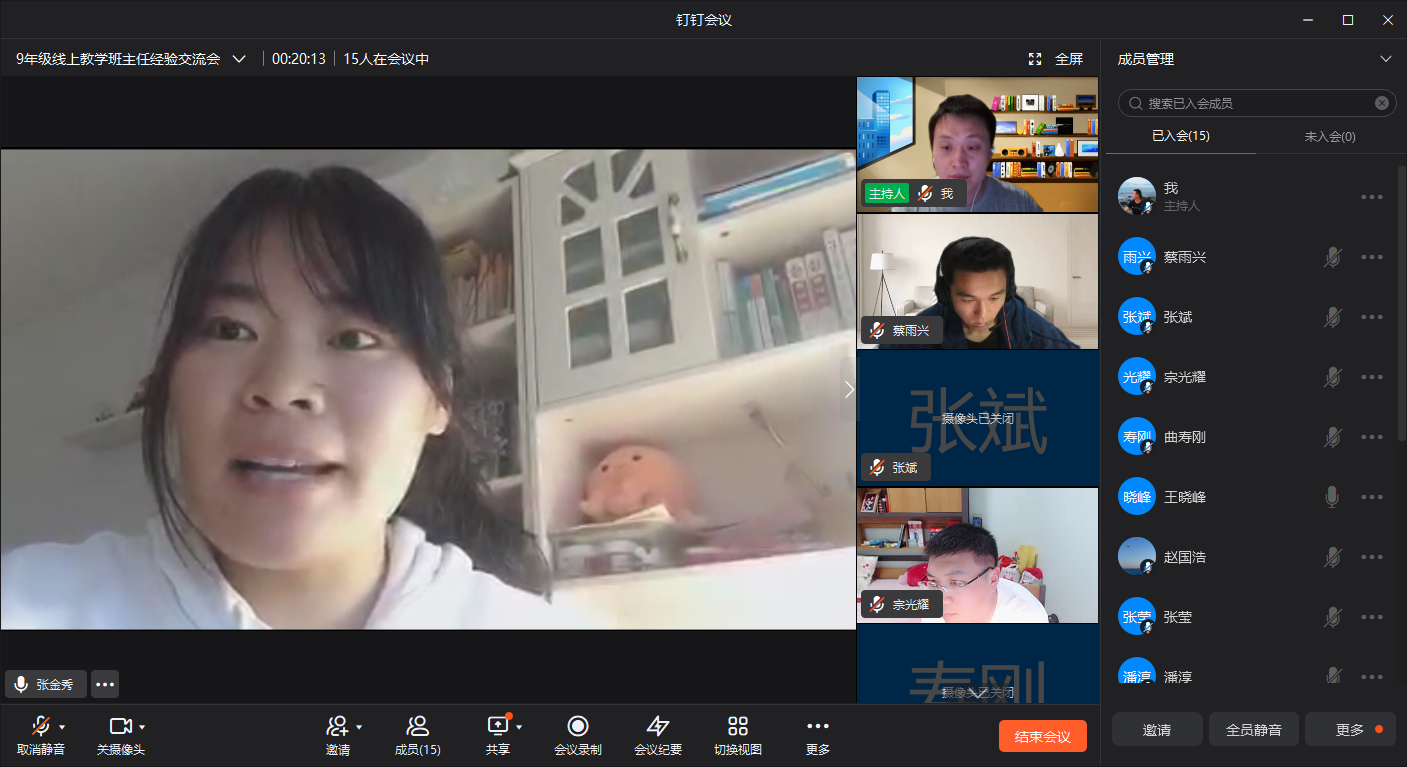The image size is (1407, 767).
Task: Click the 会议录制 record icon
Action: click(x=577, y=727)
